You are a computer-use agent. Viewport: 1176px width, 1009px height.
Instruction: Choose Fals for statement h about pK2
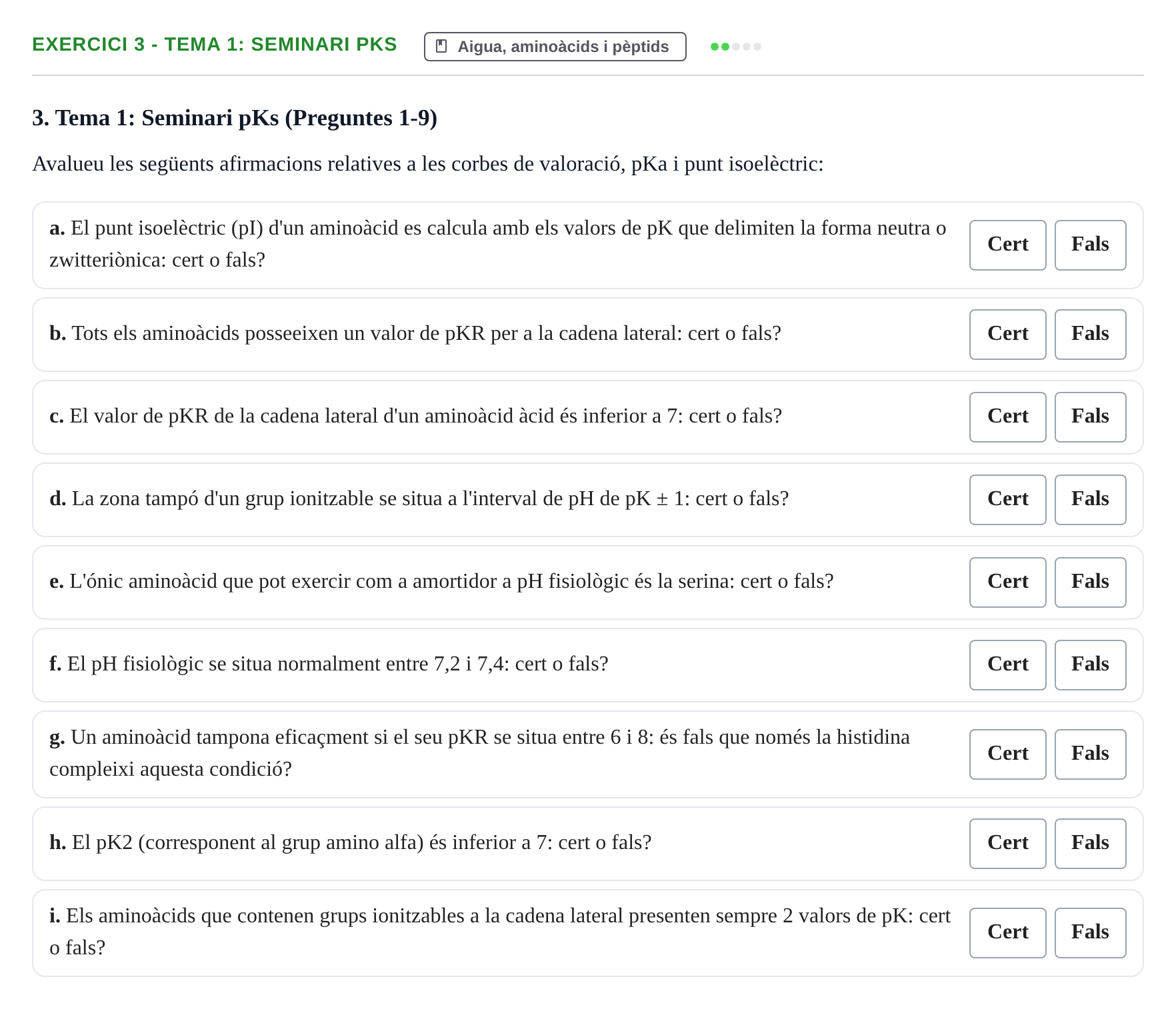(x=1090, y=843)
